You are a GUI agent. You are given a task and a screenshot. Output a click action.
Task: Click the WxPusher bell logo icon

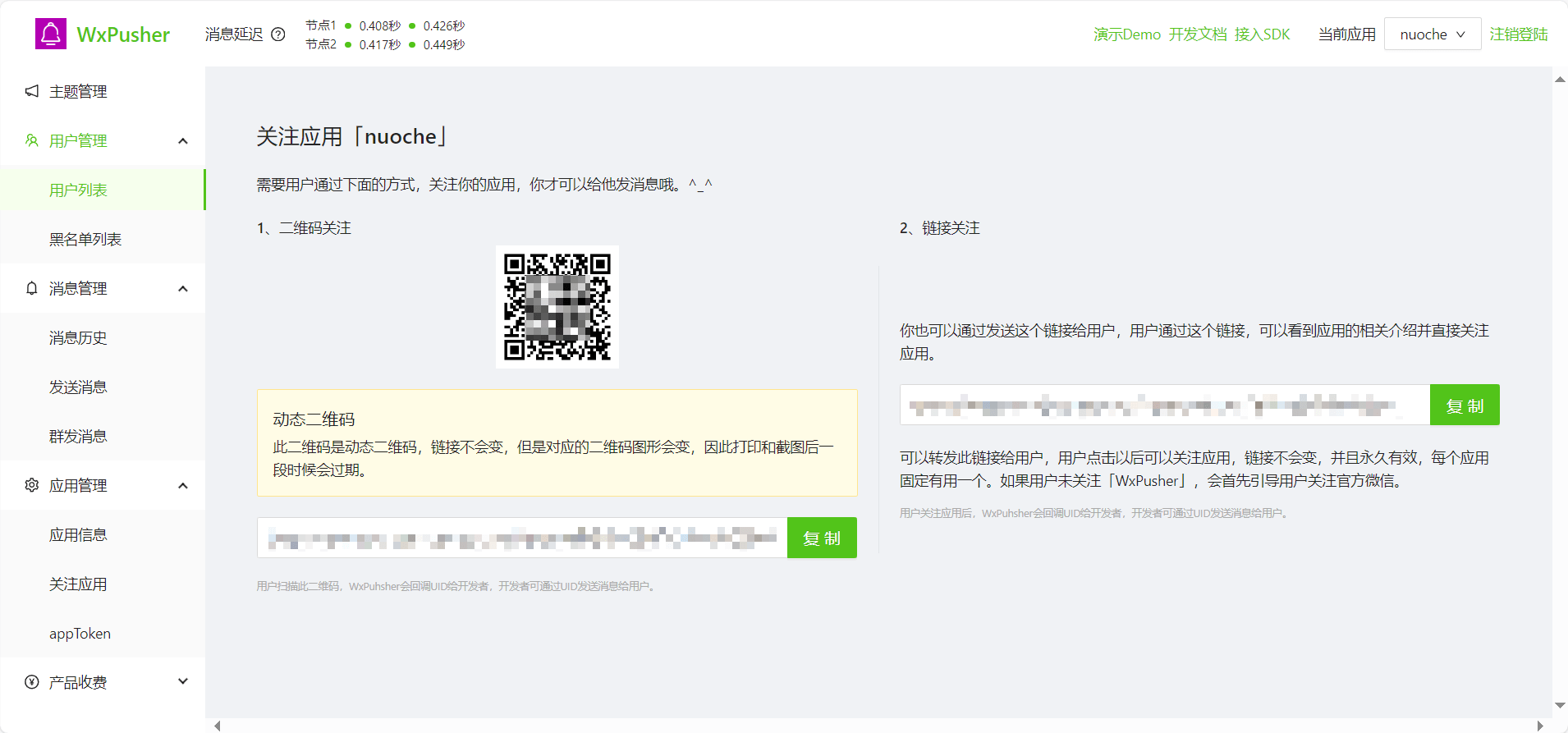pyautogui.click(x=51, y=34)
